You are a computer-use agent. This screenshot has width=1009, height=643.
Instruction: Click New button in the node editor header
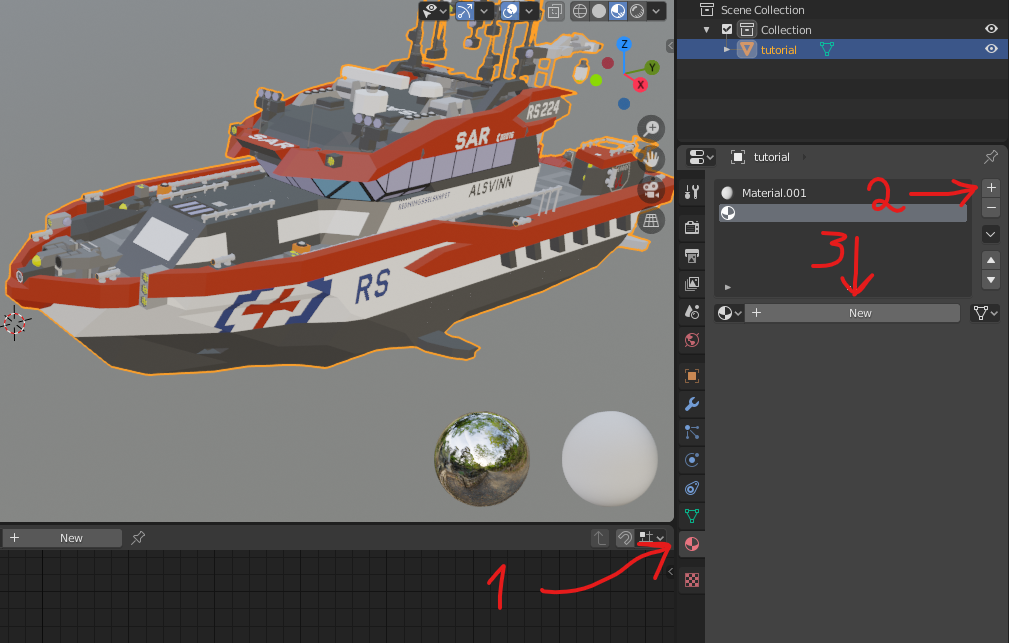pos(62,537)
